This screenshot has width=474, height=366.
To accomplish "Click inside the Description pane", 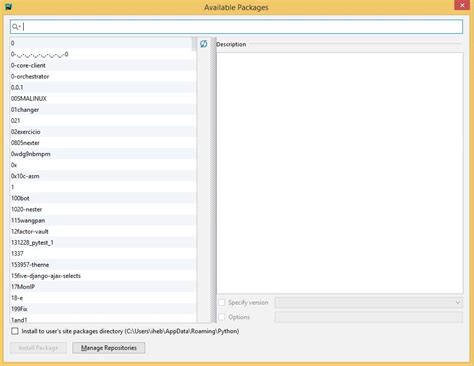I will [x=340, y=173].
